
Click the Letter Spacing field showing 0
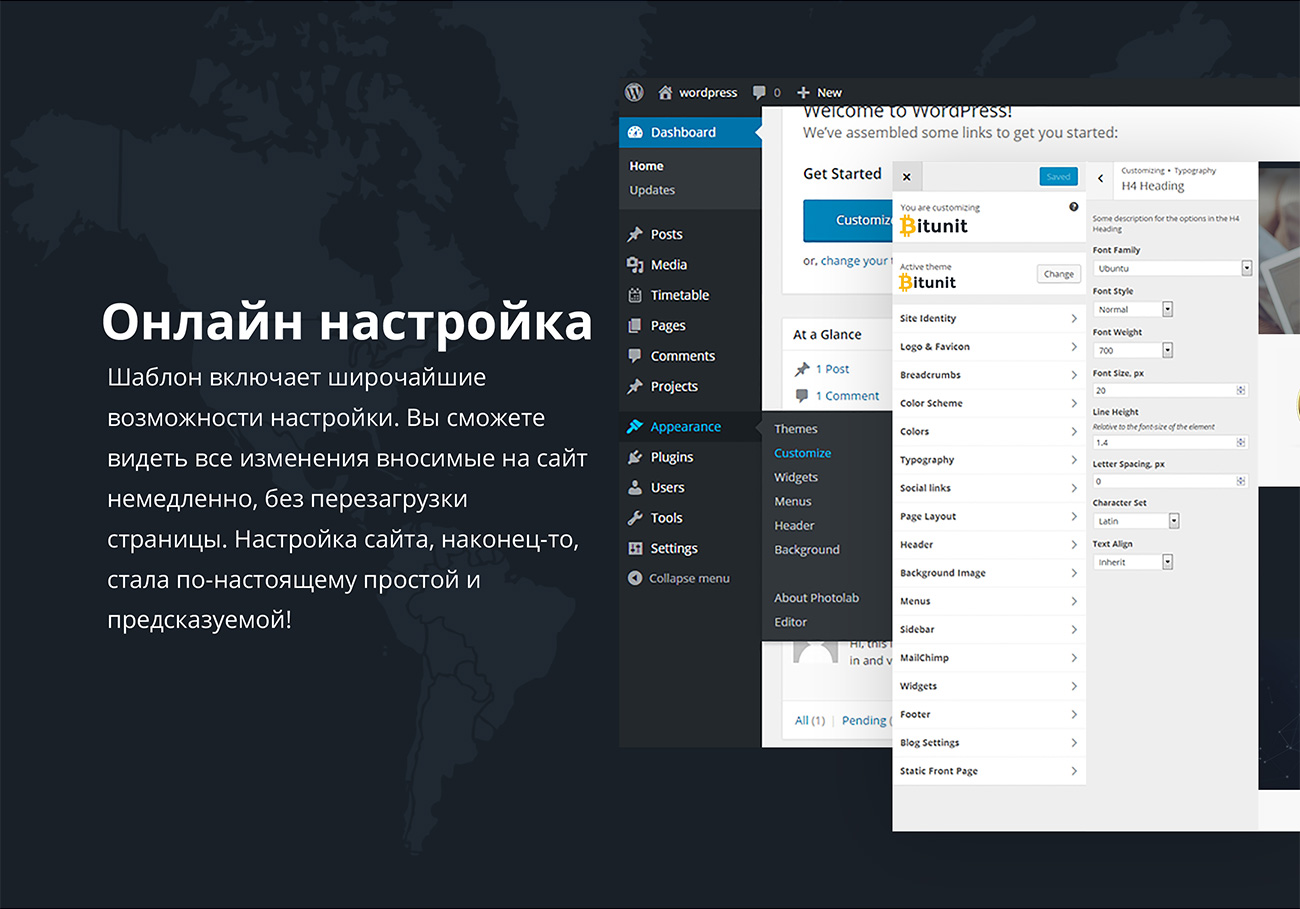click(x=1170, y=481)
